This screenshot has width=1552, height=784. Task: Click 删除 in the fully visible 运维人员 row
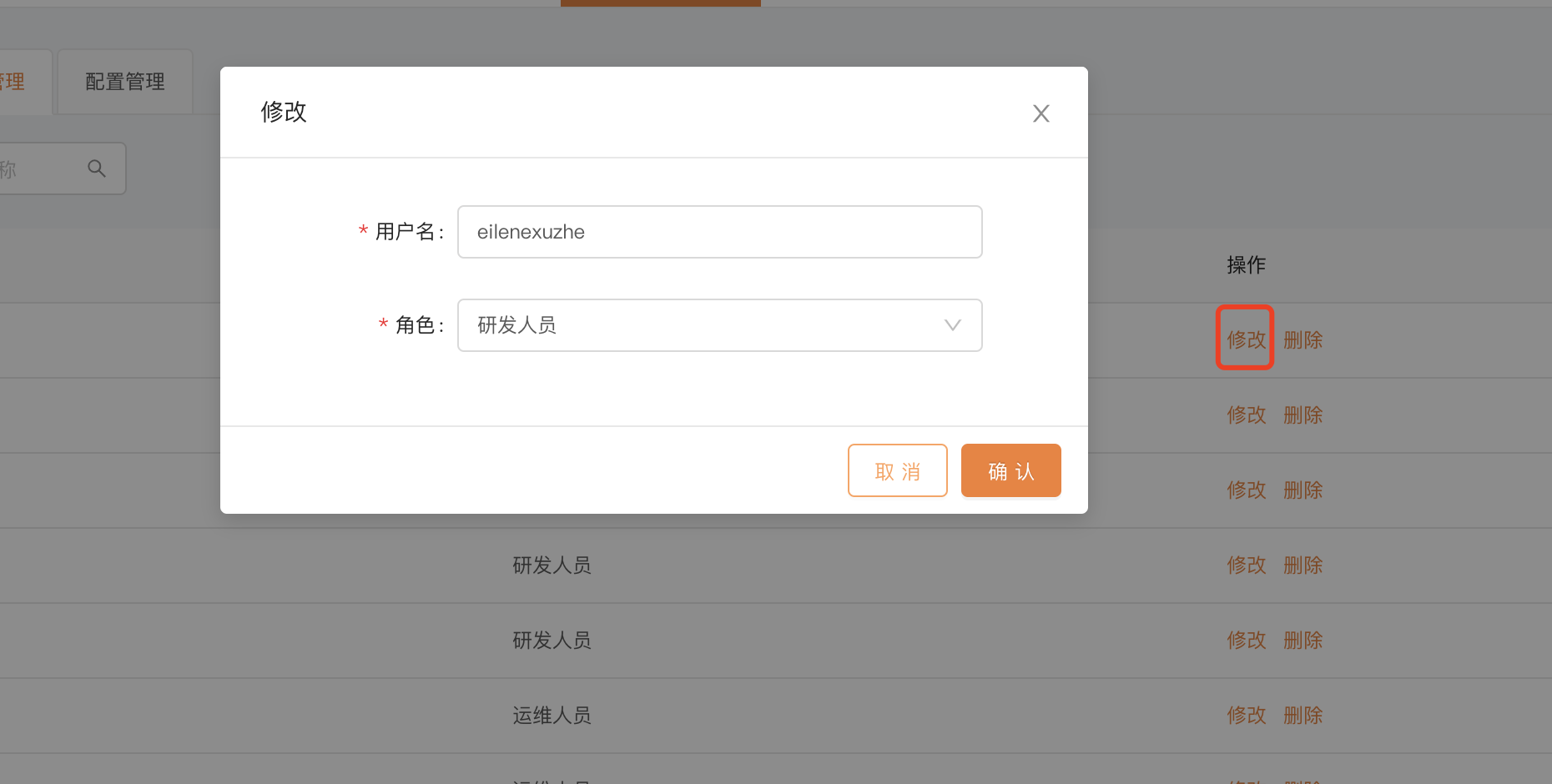[x=1303, y=715]
